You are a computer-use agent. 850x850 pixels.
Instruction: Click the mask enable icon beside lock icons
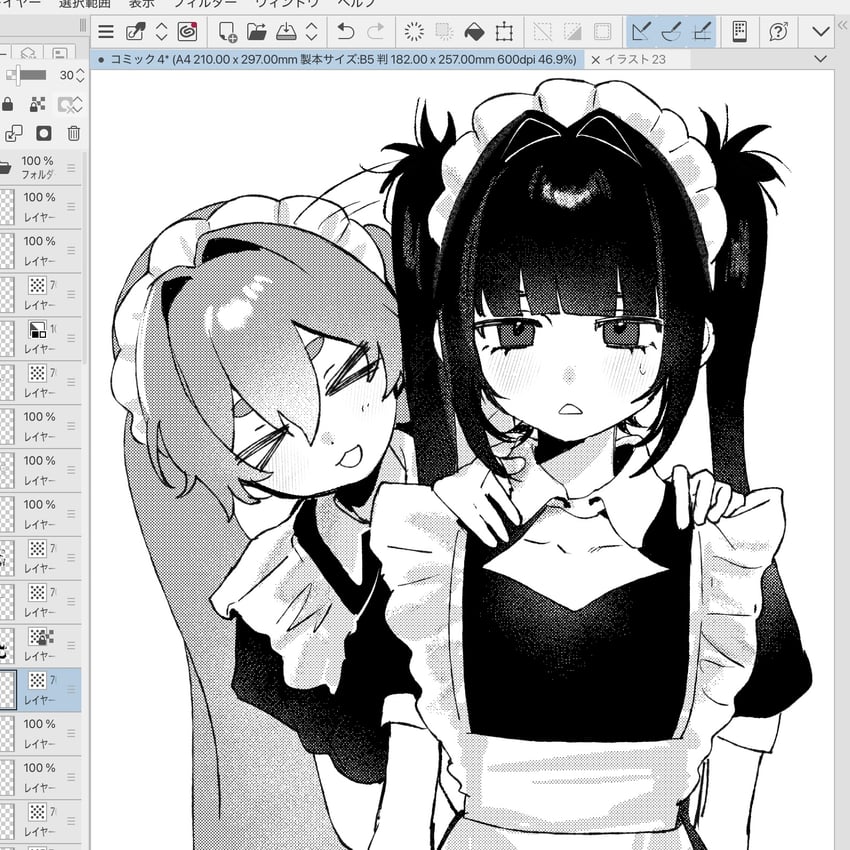[x=65, y=104]
